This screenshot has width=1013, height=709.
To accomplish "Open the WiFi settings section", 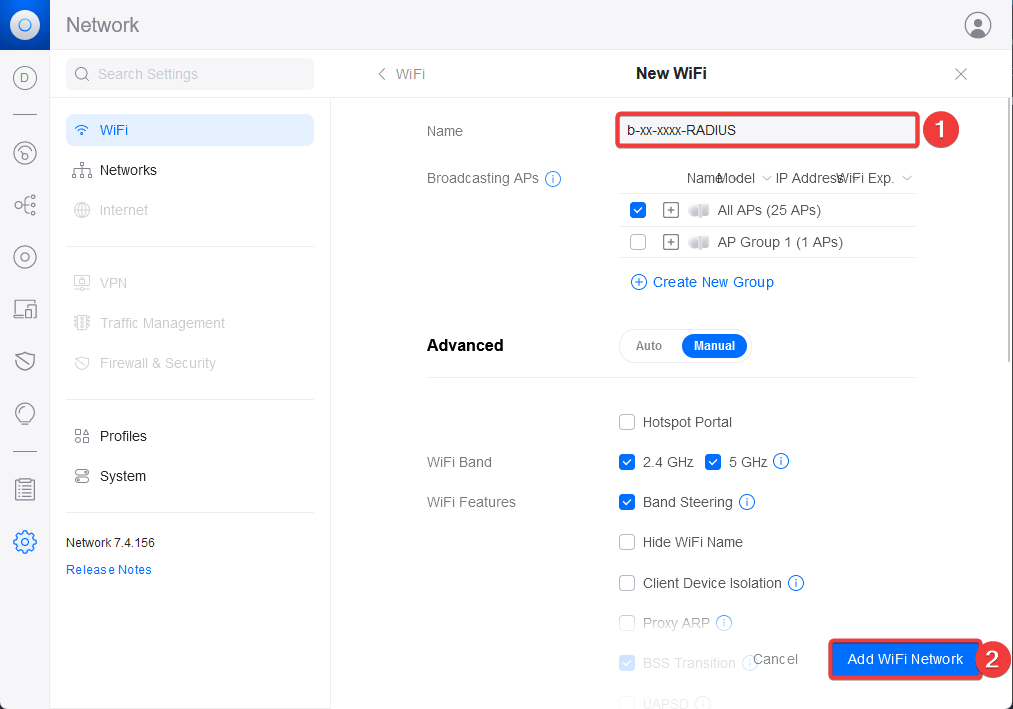I will 190,130.
